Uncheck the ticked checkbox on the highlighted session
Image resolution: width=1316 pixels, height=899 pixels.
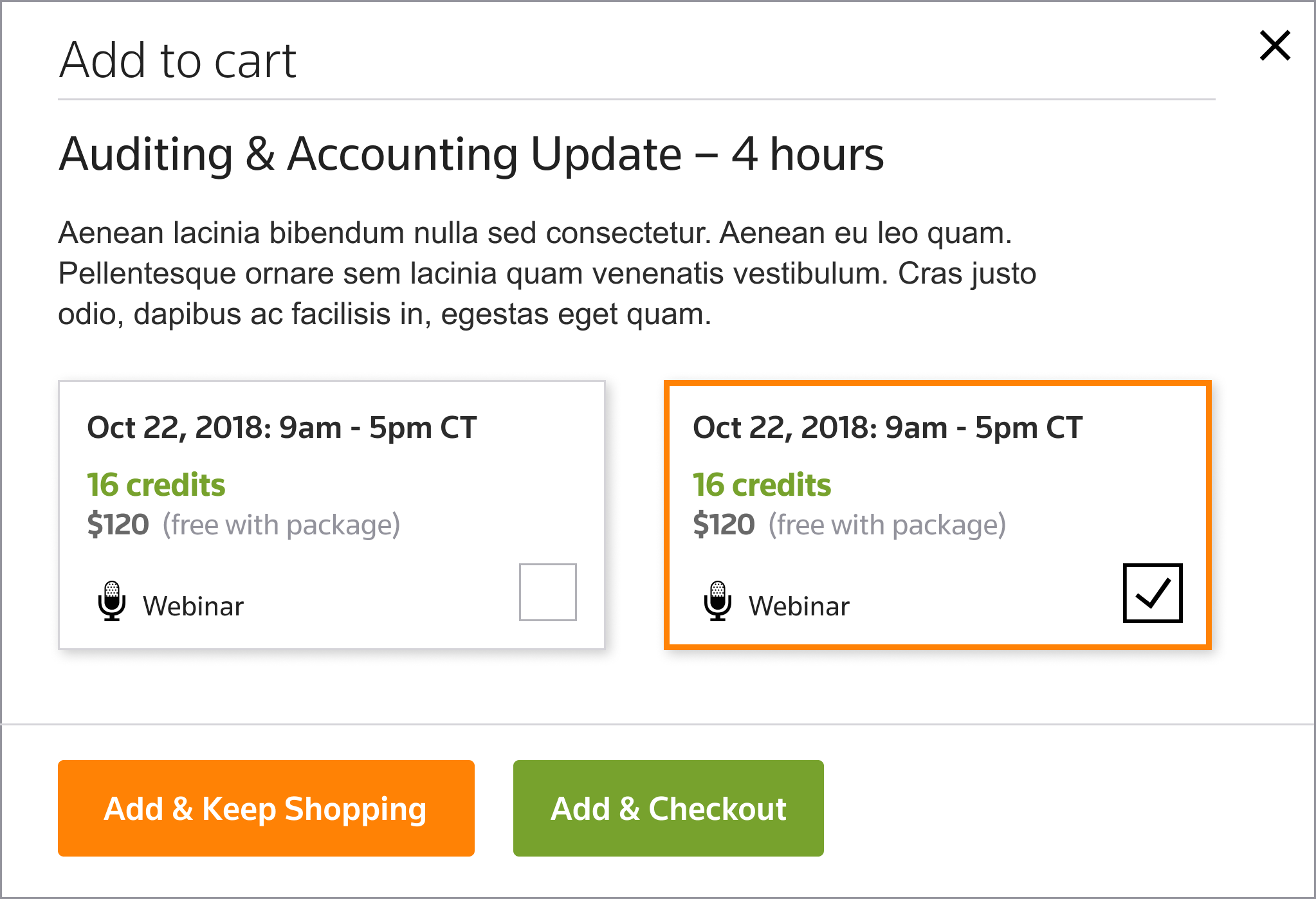1152,593
